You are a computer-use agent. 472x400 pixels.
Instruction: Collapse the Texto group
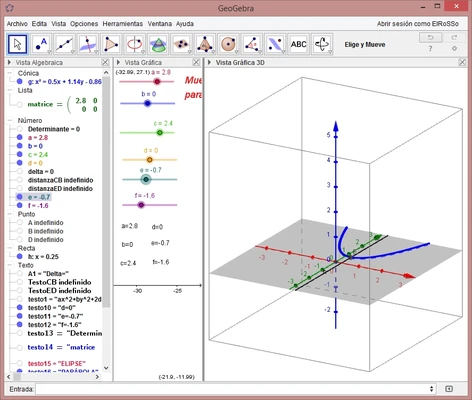pos(10,265)
